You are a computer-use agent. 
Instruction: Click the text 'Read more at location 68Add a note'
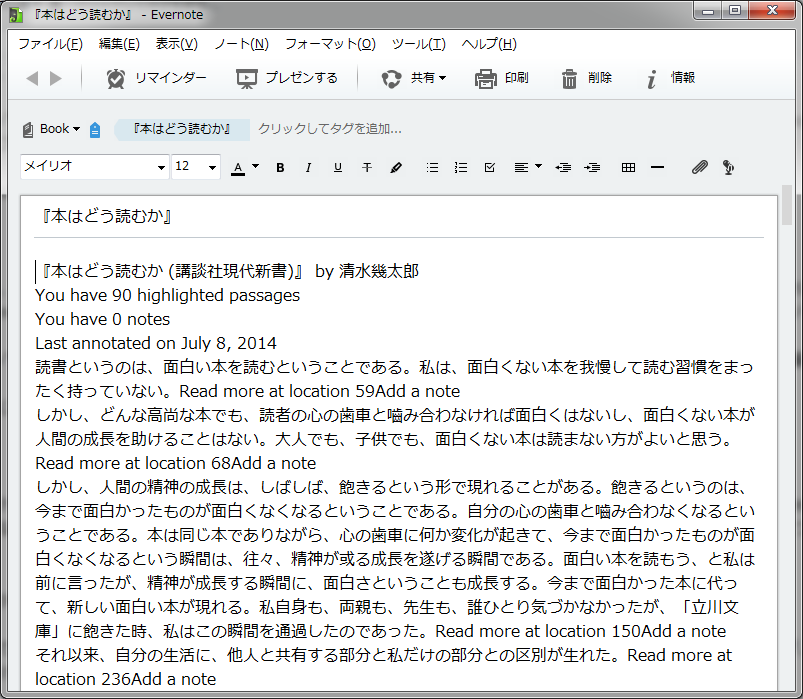(176, 463)
